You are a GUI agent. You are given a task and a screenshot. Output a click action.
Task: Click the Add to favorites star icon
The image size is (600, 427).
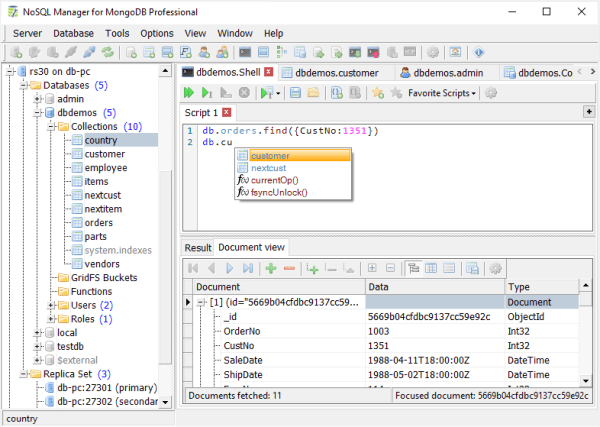378,93
